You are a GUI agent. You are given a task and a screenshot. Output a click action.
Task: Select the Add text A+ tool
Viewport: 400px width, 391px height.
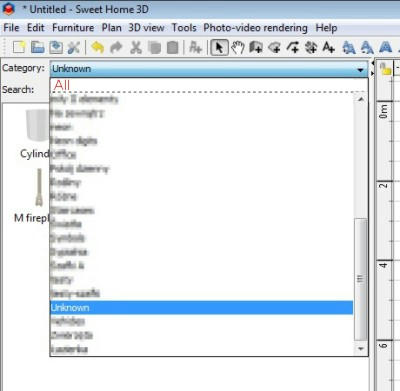click(329, 47)
